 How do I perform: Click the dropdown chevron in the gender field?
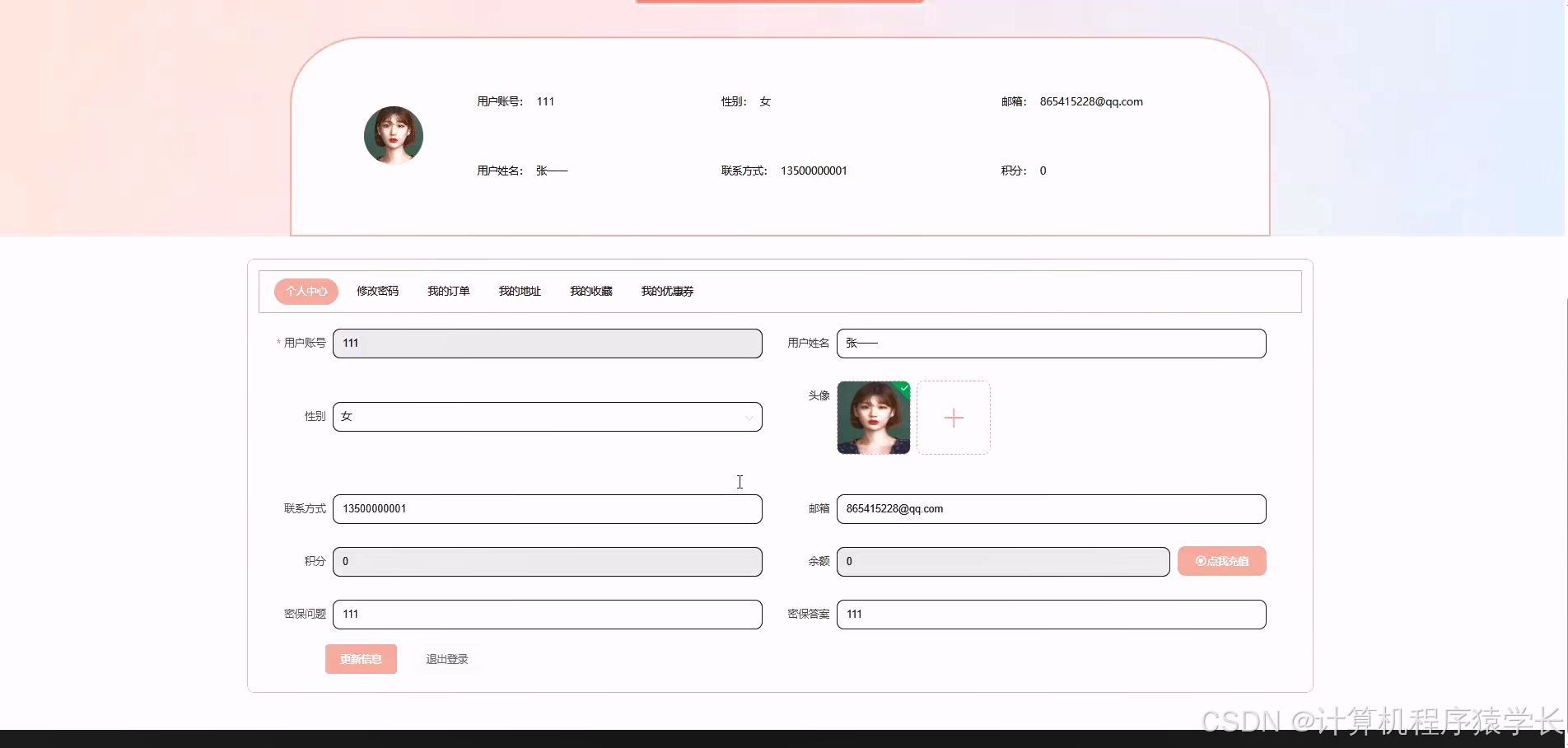749,417
